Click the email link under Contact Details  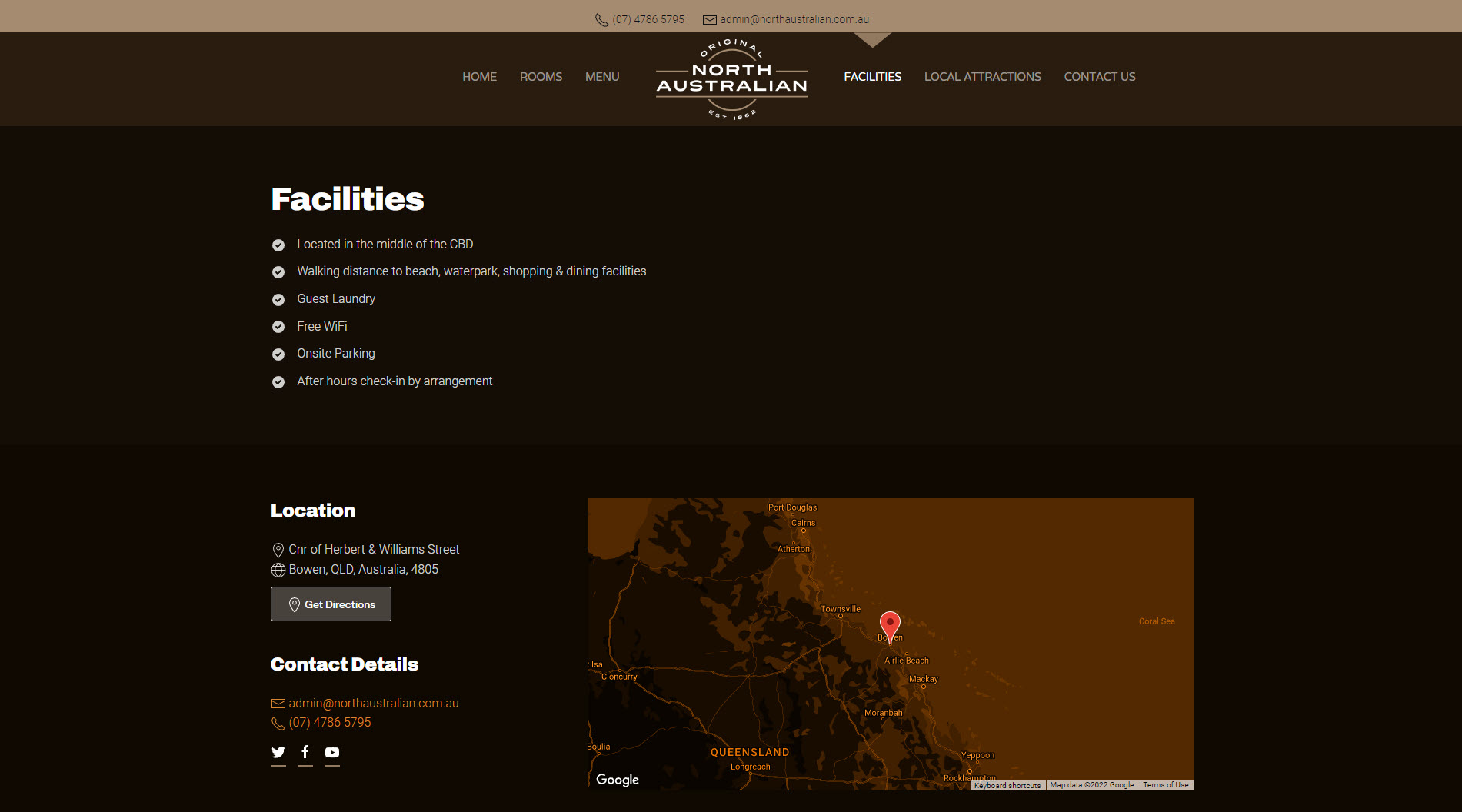click(x=374, y=703)
